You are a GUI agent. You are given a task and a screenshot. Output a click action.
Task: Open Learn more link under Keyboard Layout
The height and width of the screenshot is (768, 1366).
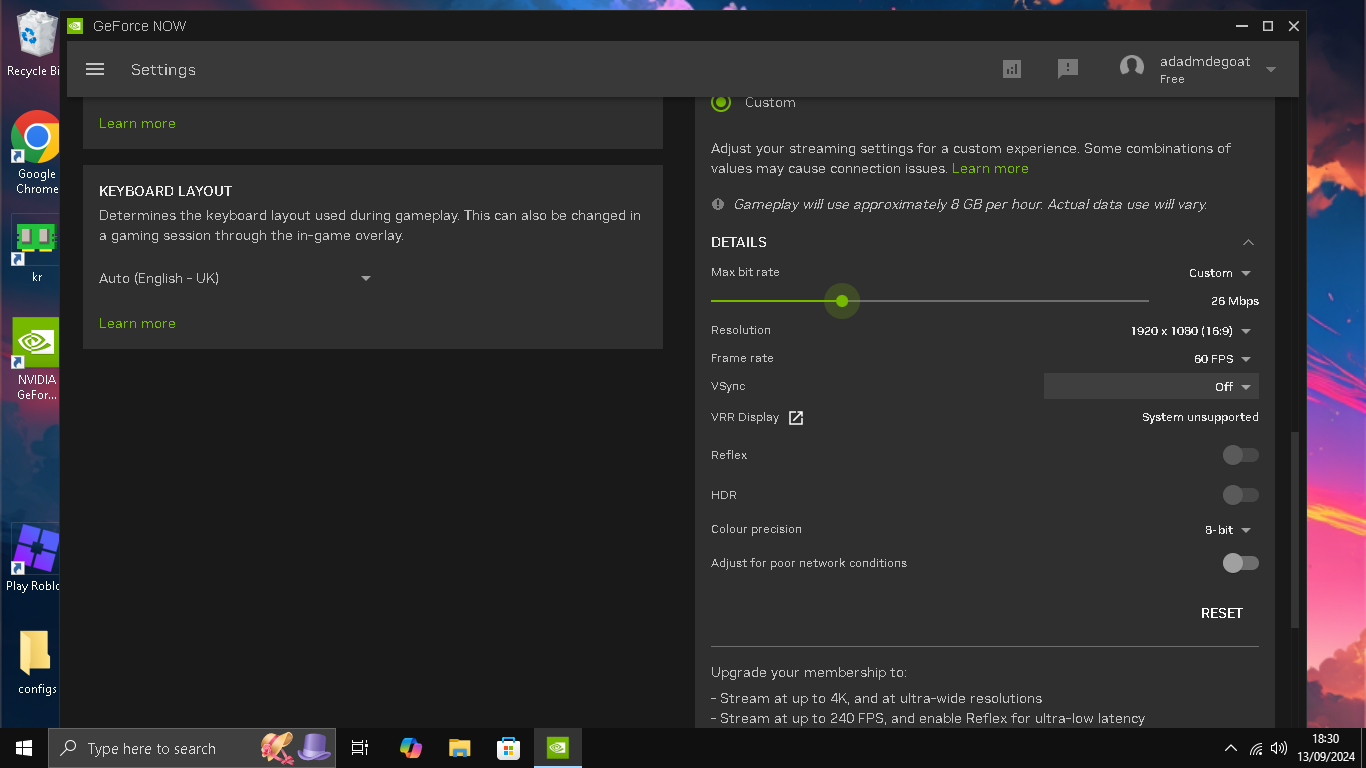[x=137, y=323]
